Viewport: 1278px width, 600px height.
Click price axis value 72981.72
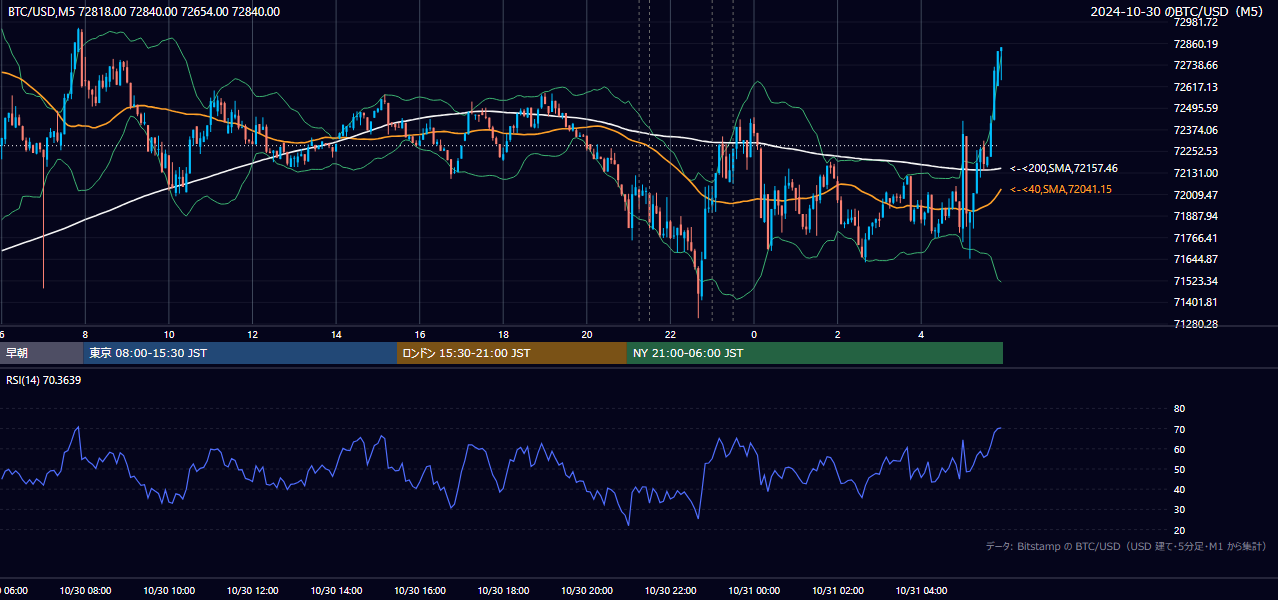point(1196,22)
